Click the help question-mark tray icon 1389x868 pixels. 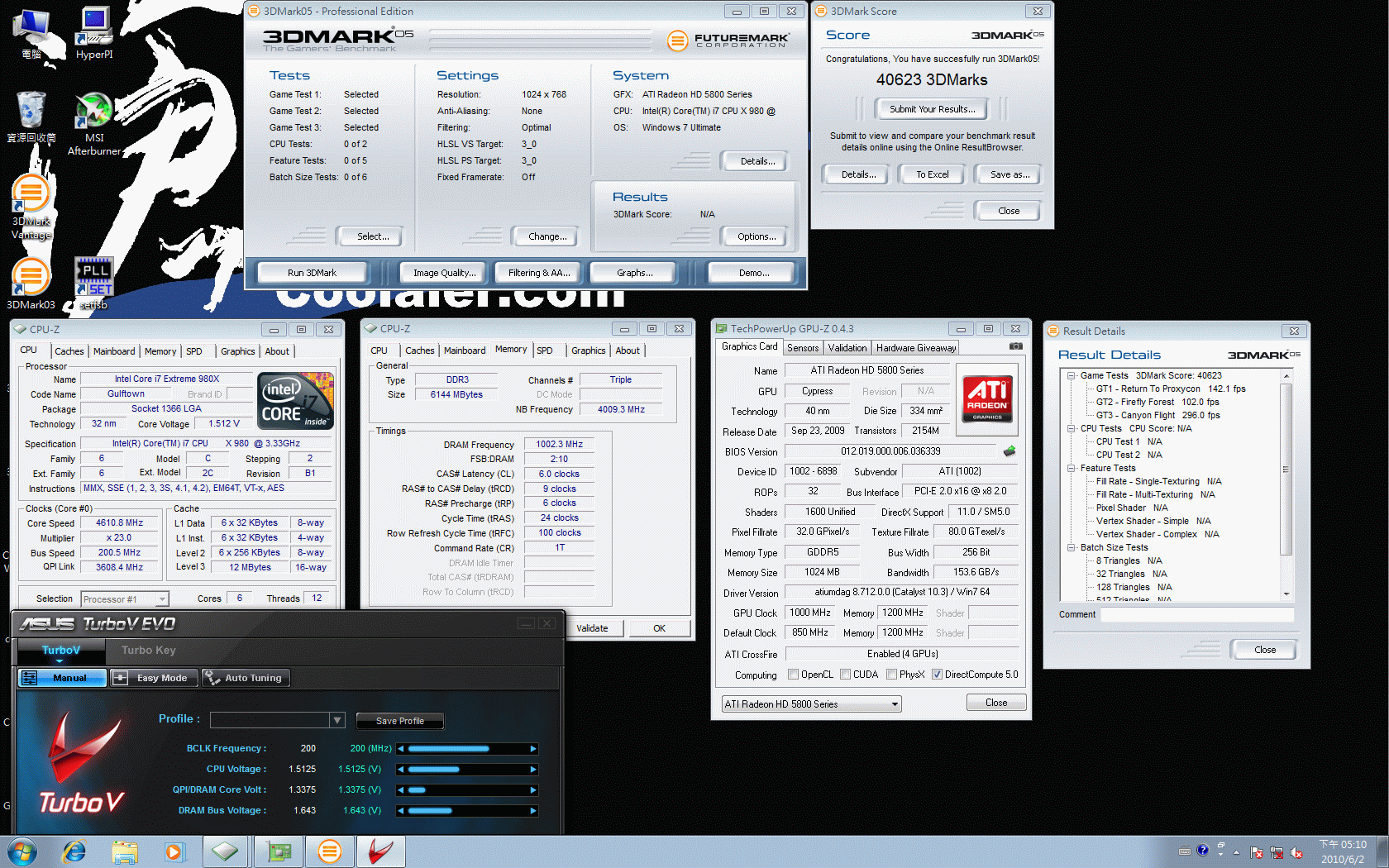(x=1203, y=850)
